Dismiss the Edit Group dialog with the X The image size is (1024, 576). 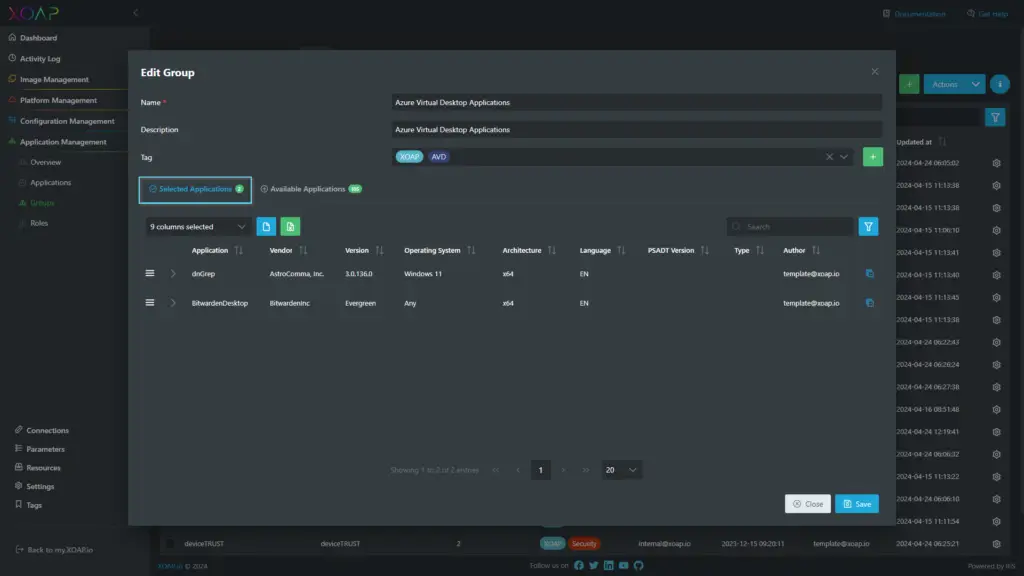coord(874,72)
